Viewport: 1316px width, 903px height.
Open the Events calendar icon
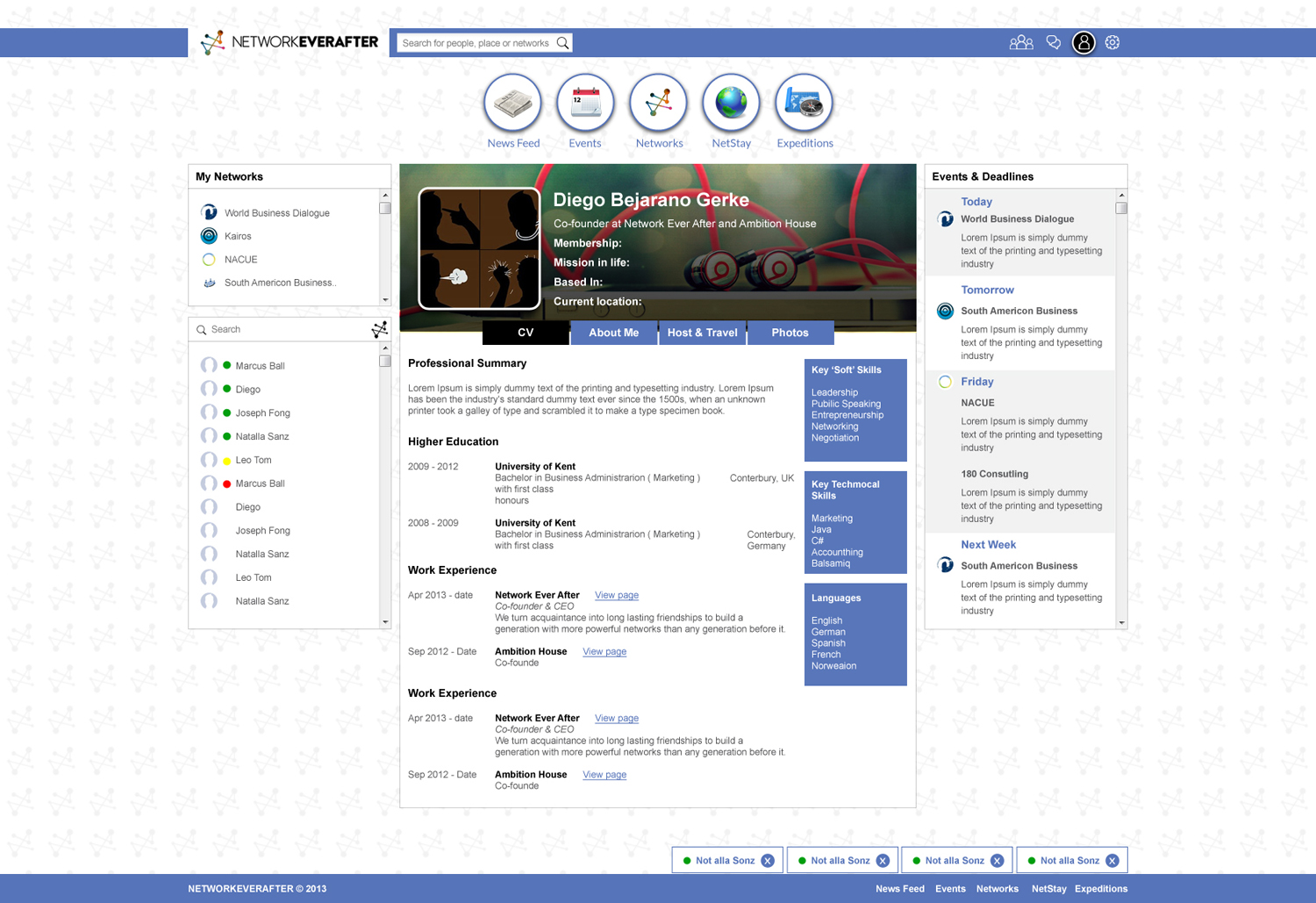click(x=585, y=104)
